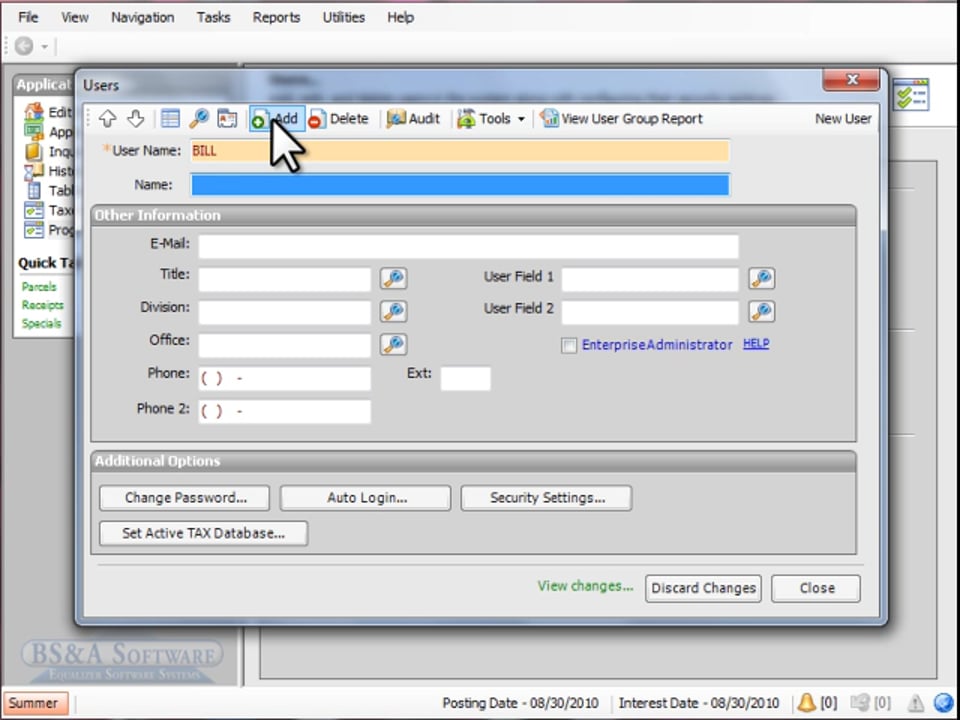Click the Receipts quick task link
Viewport: 960px width, 720px height.
[x=42, y=305]
